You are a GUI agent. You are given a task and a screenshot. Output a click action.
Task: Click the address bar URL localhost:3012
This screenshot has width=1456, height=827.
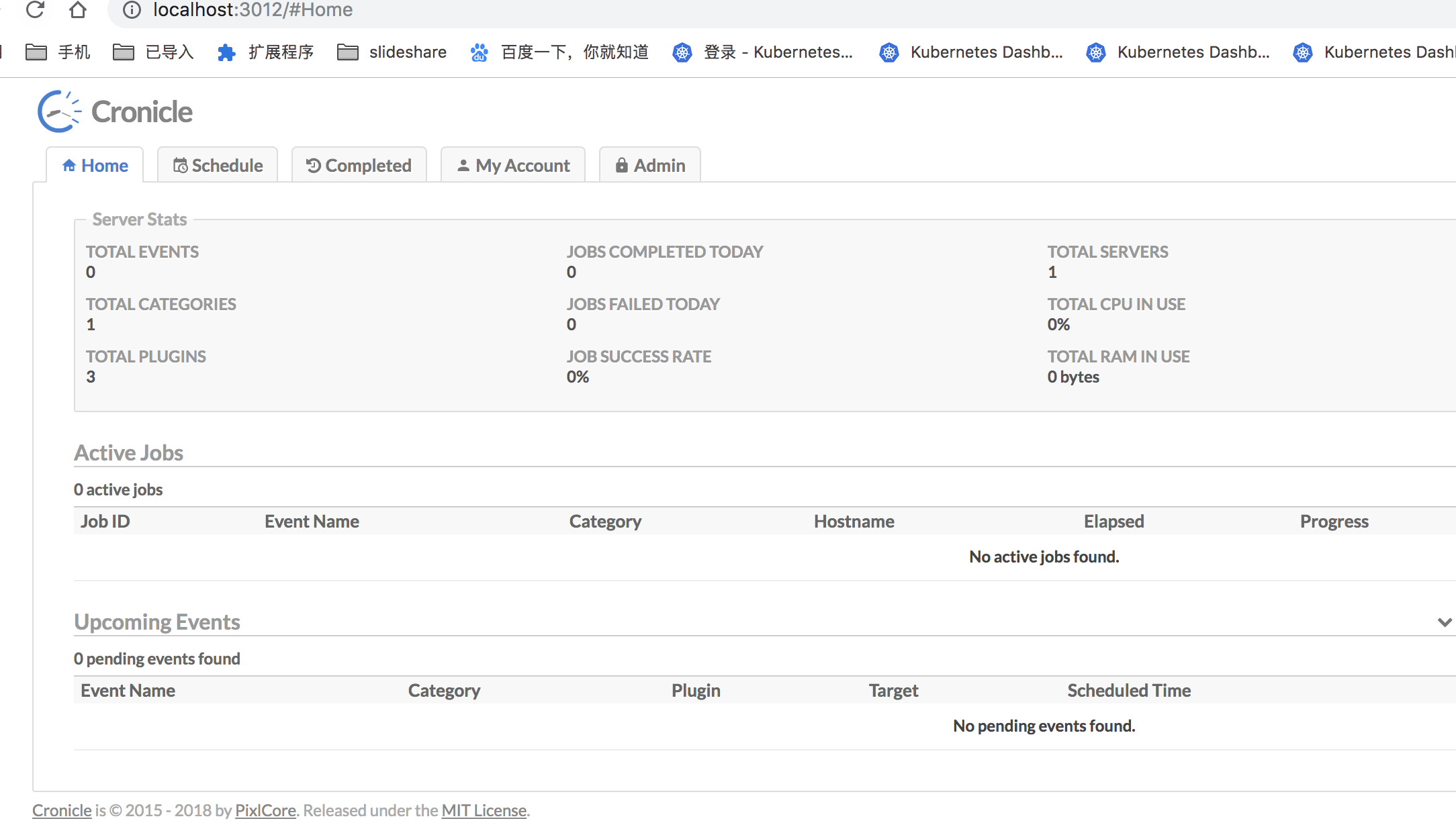coord(253,9)
